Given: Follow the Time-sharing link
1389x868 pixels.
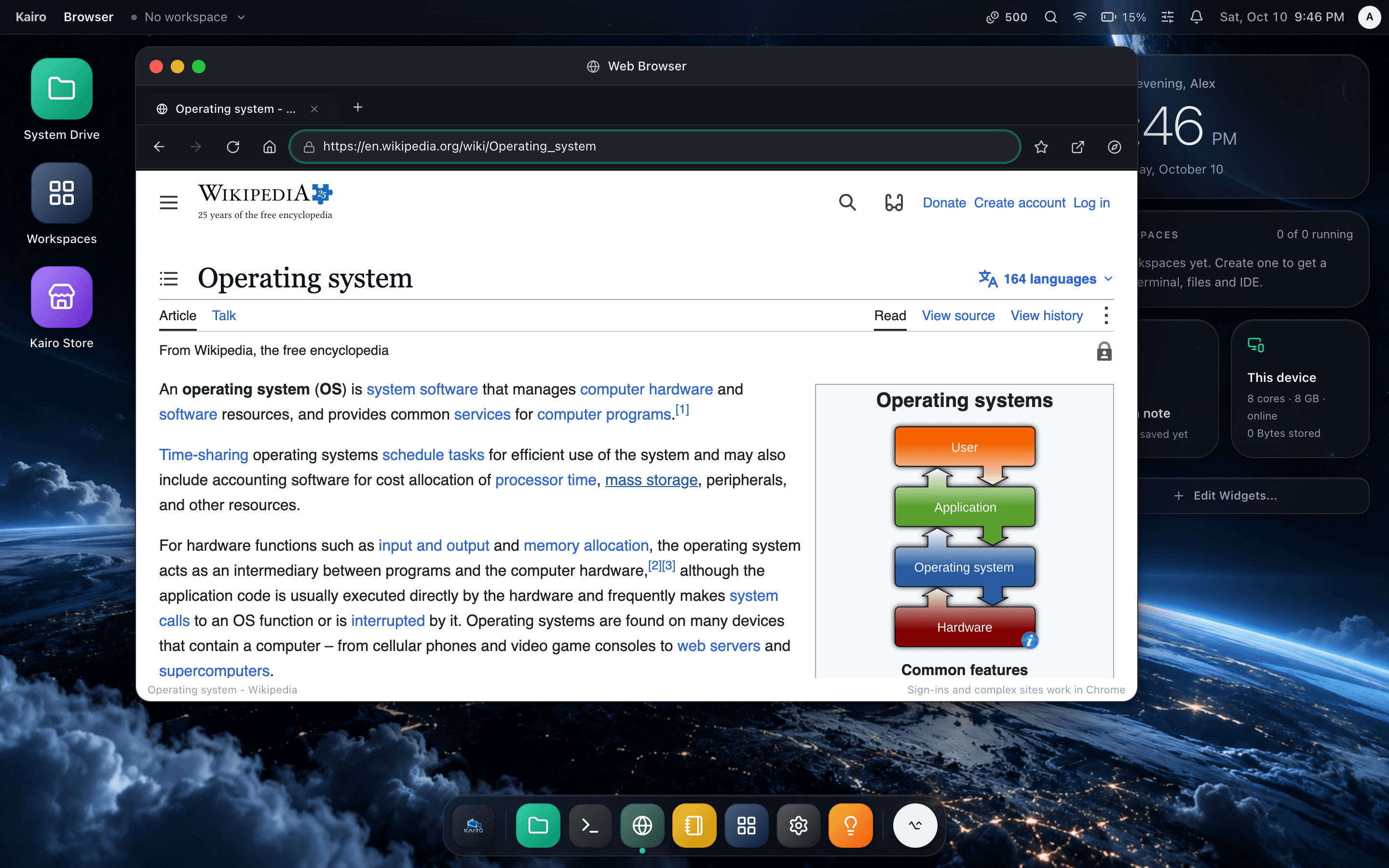Looking at the screenshot, I should 203,455.
